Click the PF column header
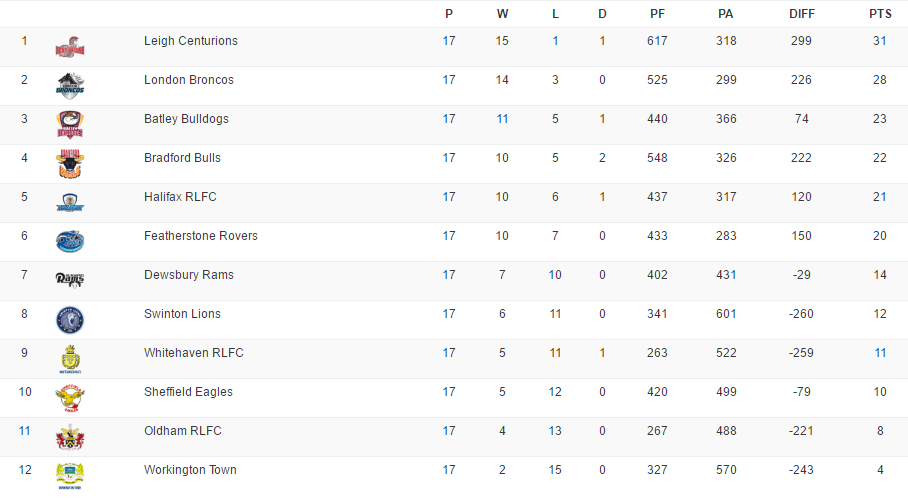 (x=657, y=14)
